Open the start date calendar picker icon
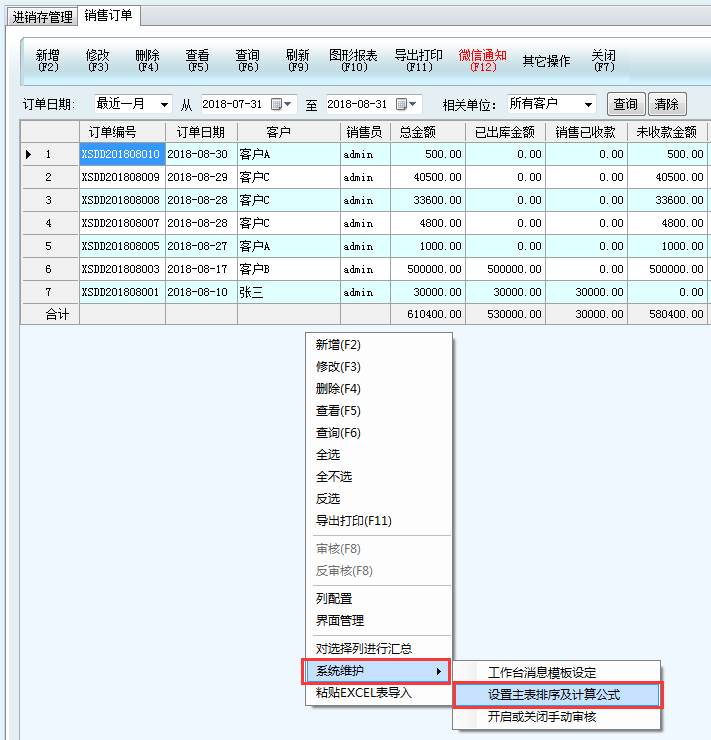This screenshot has height=740, width=711. 276,104
